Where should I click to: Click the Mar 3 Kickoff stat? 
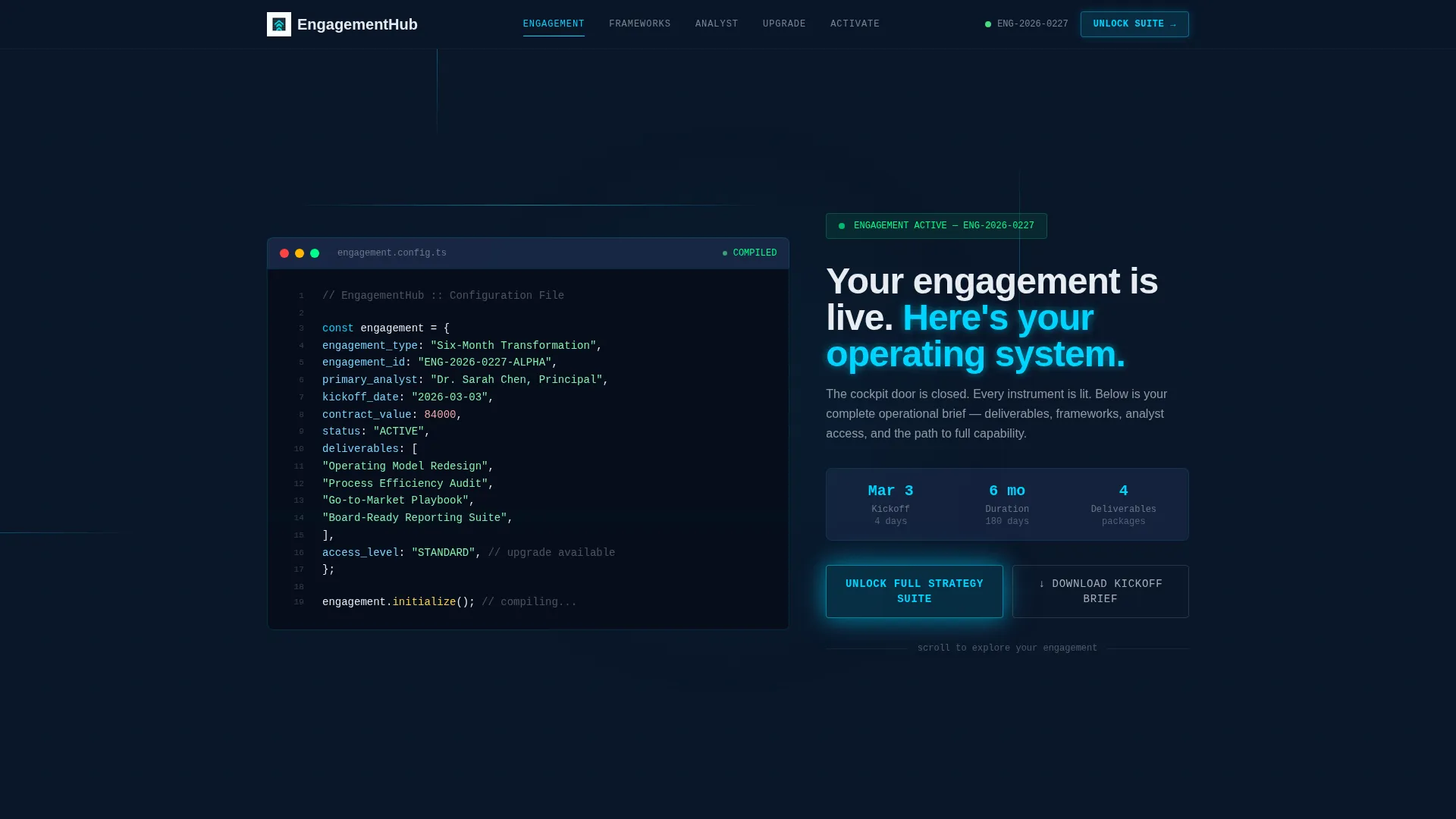coord(890,504)
